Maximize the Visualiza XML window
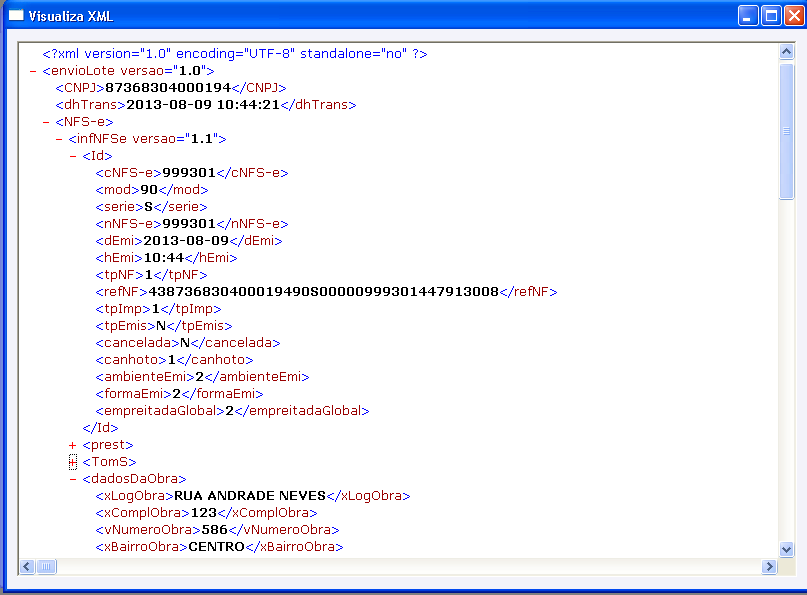Viewport: 807px width, 595px height. (771, 16)
